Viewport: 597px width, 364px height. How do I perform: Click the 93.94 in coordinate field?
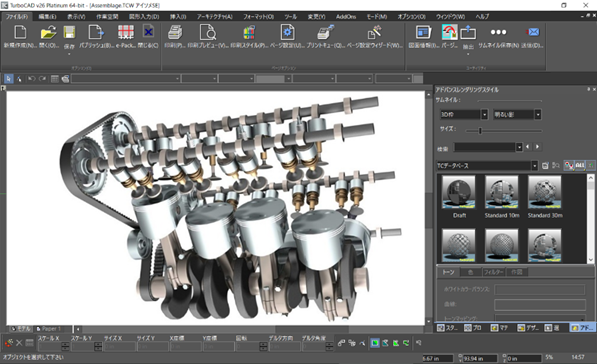(x=480, y=358)
